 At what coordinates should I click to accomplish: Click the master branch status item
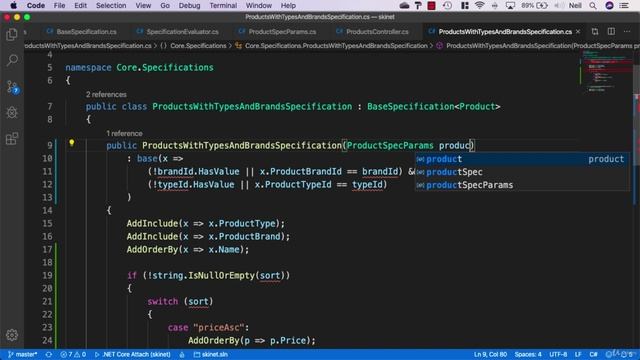(x=22, y=354)
